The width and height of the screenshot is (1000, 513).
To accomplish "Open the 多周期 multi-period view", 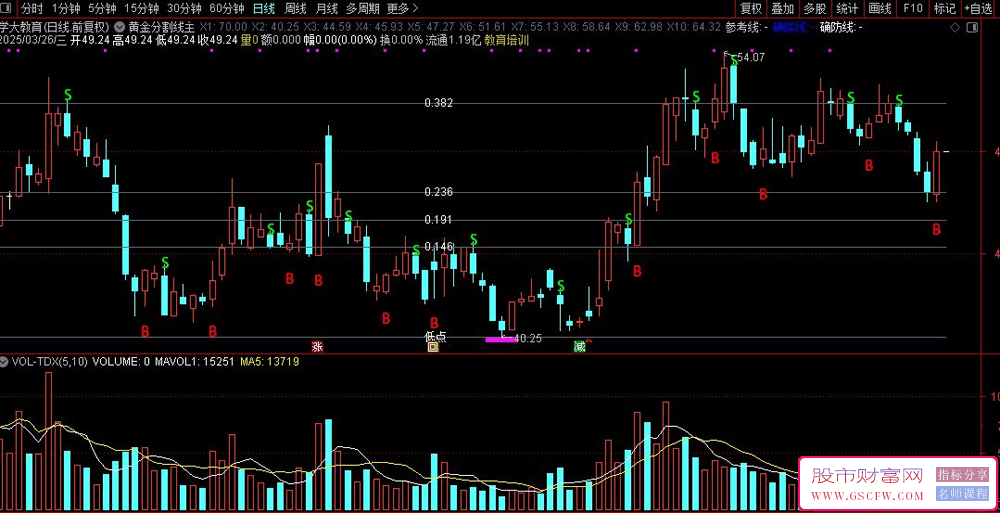I will click(362, 8).
